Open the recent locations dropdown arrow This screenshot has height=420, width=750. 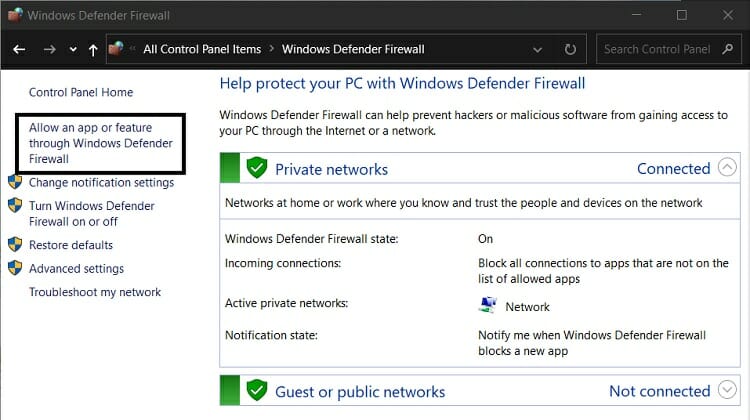(x=73, y=49)
